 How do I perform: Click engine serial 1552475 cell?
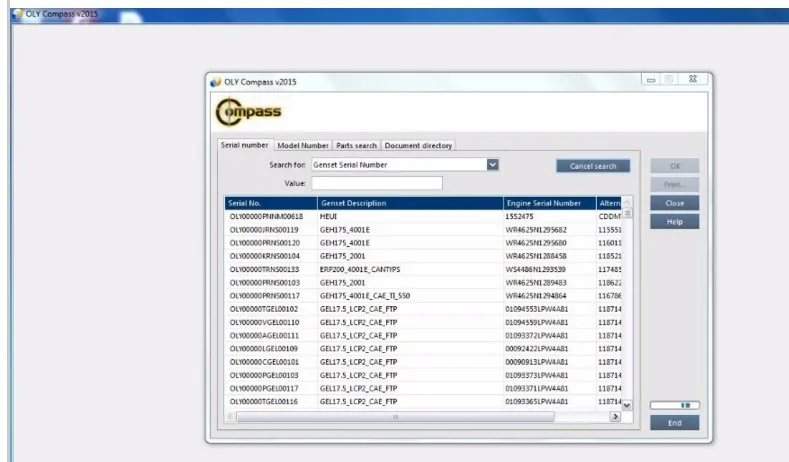(549, 216)
